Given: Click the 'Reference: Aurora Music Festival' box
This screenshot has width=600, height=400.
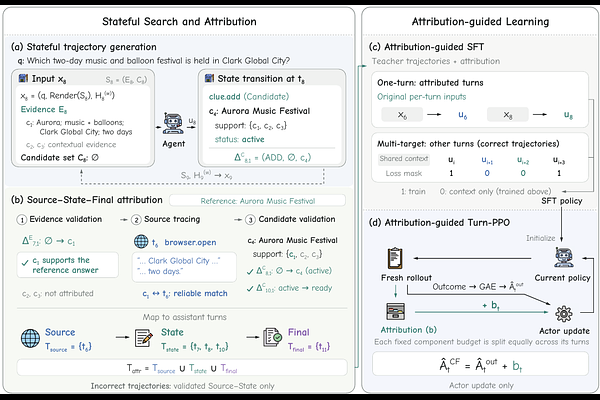Looking at the screenshot, I should (x=258, y=201).
